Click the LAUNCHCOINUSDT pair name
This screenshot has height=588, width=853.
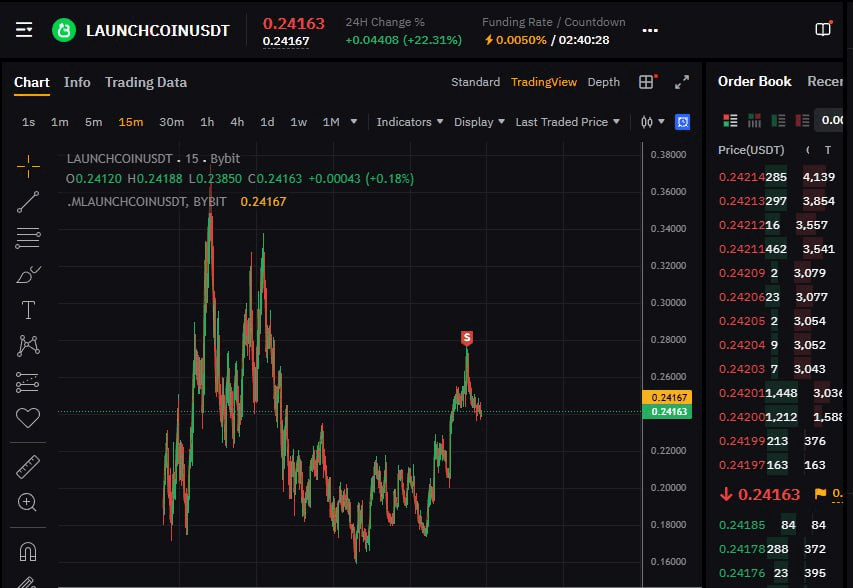pyautogui.click(x=158, y=30)
